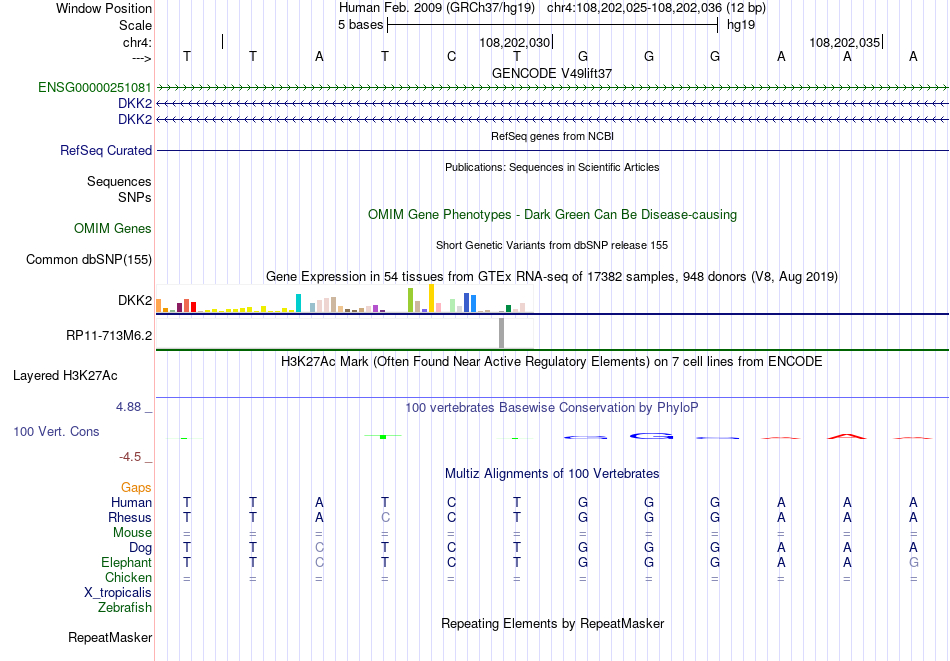
Task: Select the Dog alignment row label
Action: coord(140,548)
